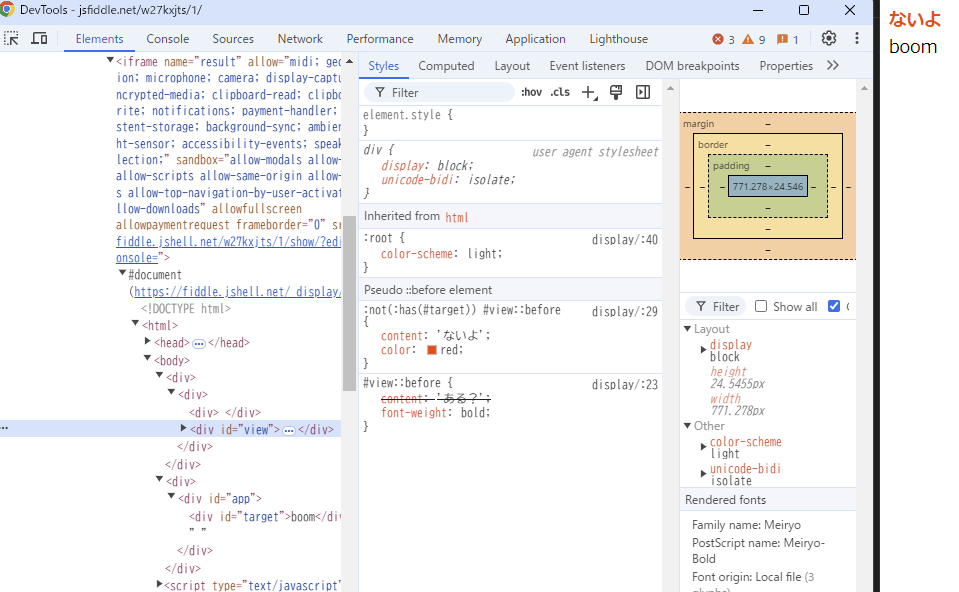Uncheck the checked box next to Show all
959x592 pixels.
pos(834,306)
